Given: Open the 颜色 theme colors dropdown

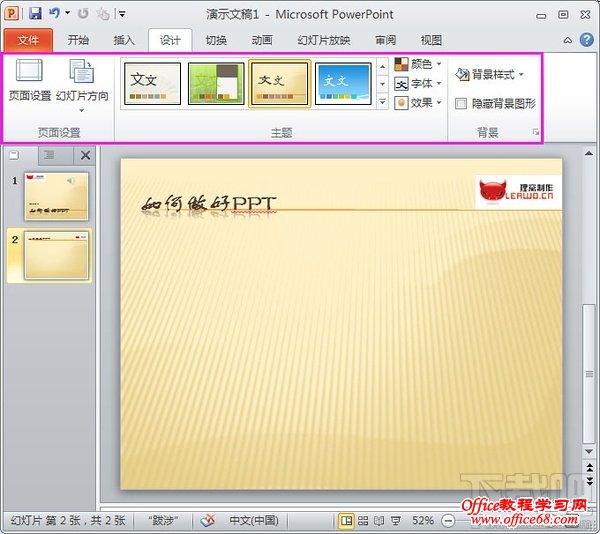Looking at the screenshot, I should point(418,64).
